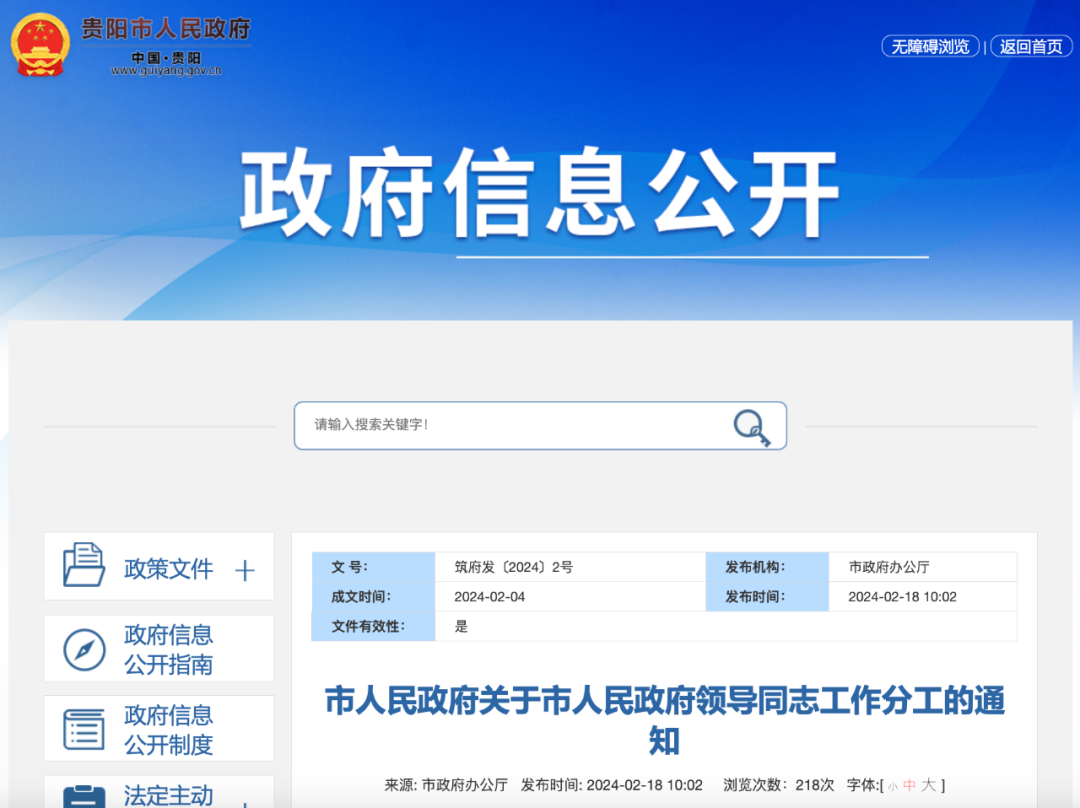1080x808 pixels.
Task: Open the 政策文件 sidebar menu label
Action: click(x=168, y=569)
